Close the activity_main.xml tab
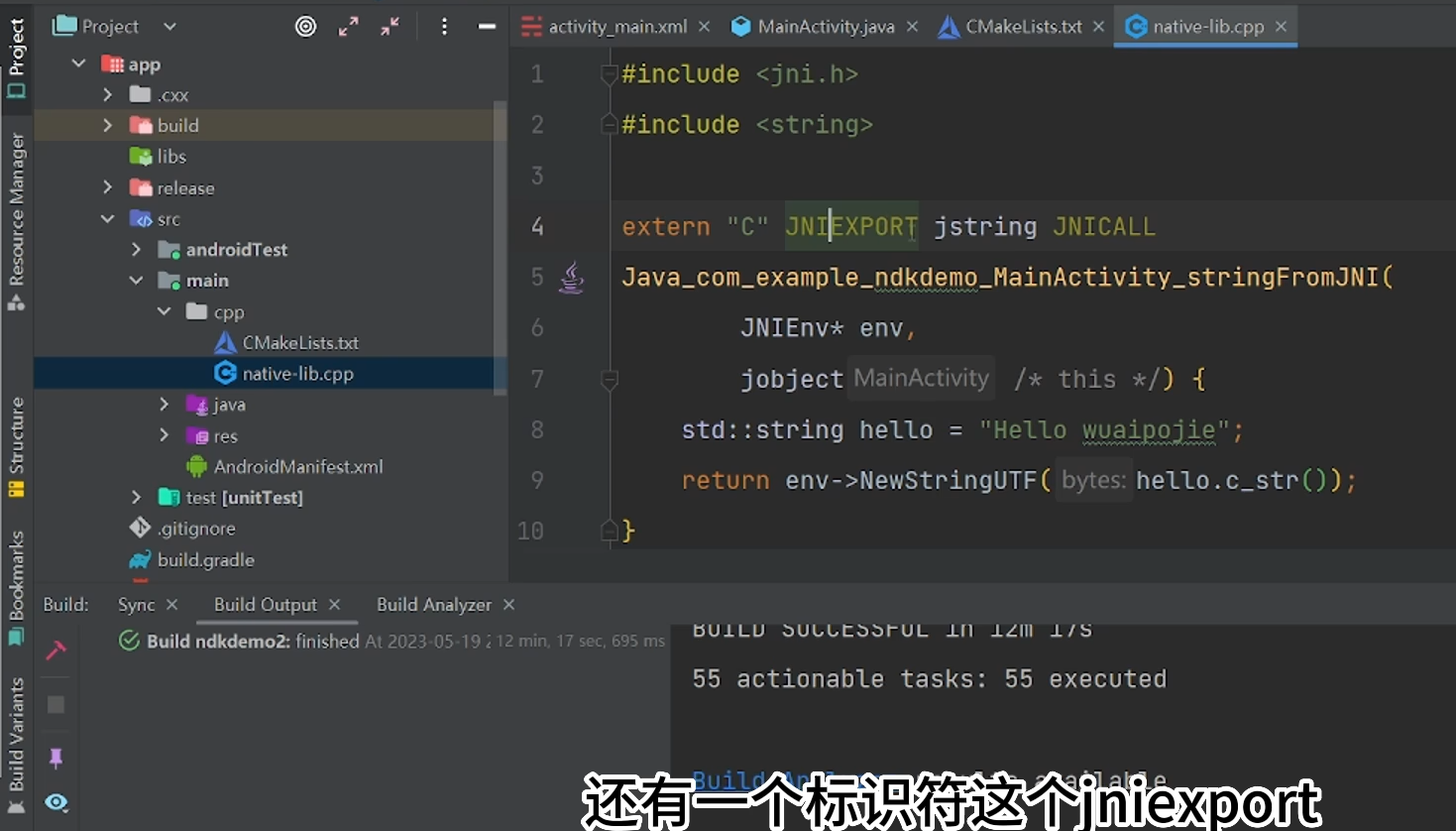Screen dimensions: 1456x831 (x=704, y=27)
